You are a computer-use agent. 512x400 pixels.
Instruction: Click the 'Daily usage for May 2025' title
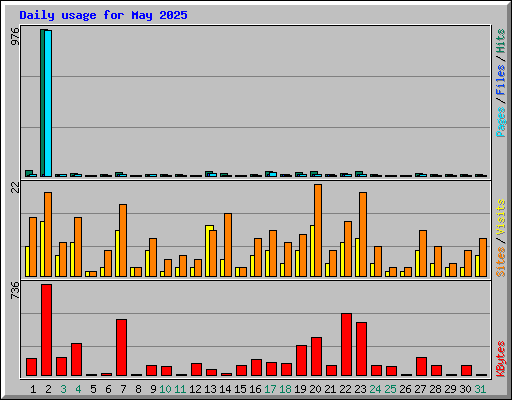[103, 15]
